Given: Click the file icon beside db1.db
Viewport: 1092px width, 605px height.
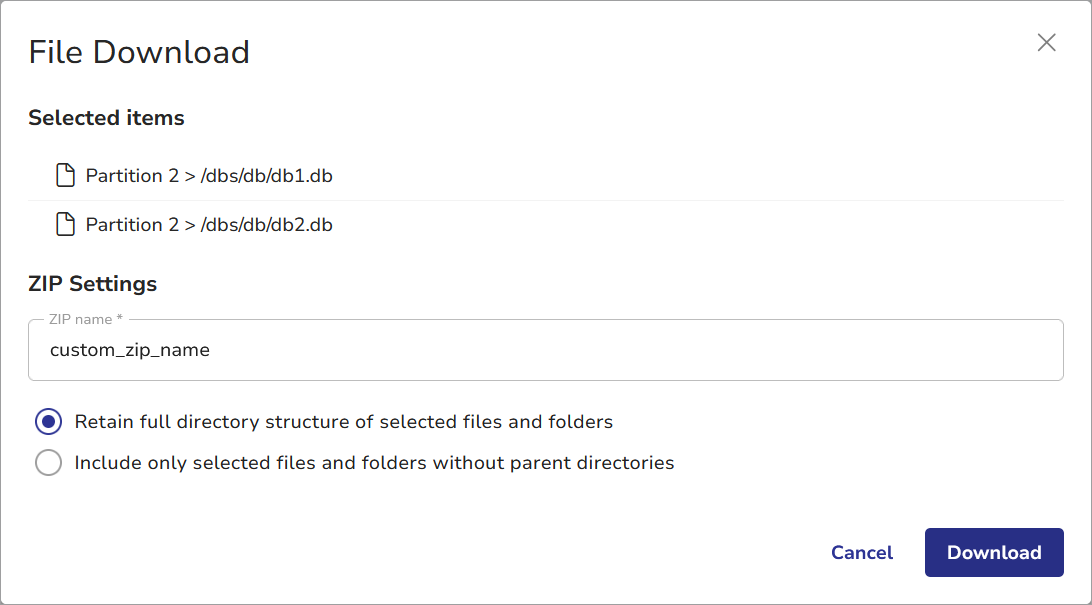Looking at the screenshot, I should pyautogui.click(x=65, y=176).
